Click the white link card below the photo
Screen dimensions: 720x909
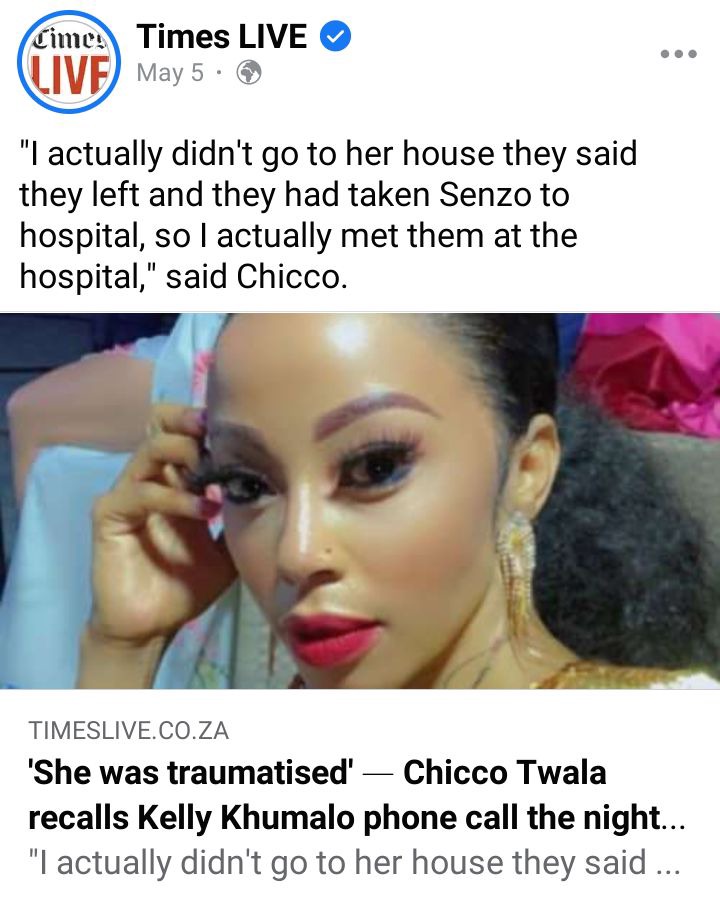[x=360, y=799]
